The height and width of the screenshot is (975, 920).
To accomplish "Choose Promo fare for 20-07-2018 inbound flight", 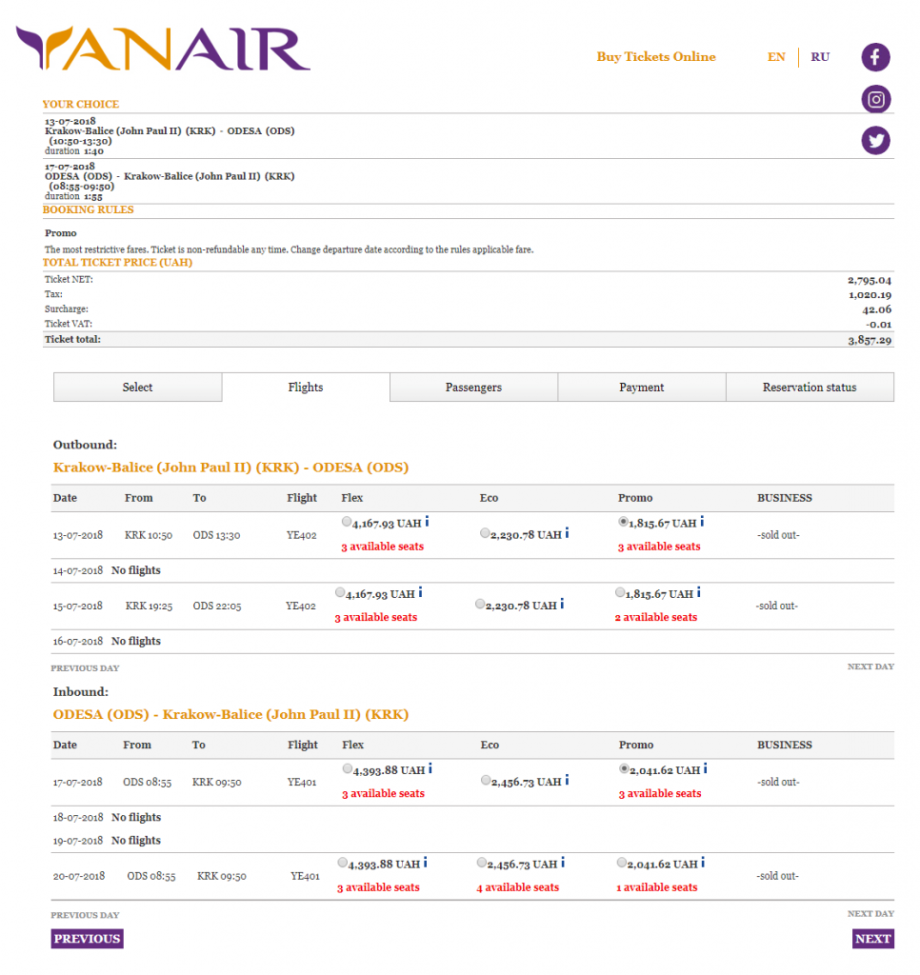I will coord(621,863).
